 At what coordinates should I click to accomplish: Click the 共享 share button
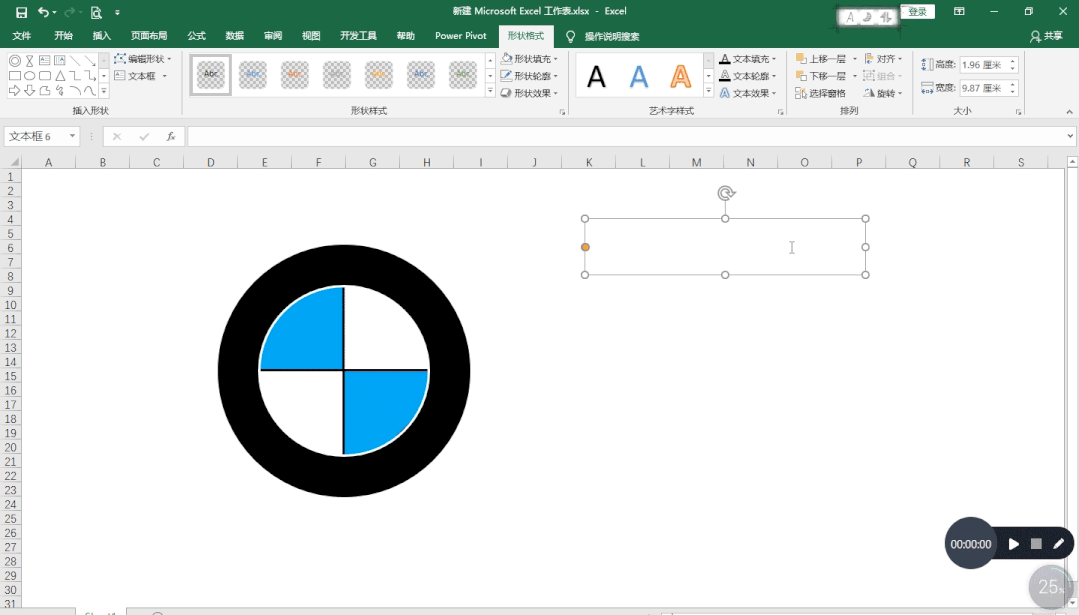click(1046, 36)
